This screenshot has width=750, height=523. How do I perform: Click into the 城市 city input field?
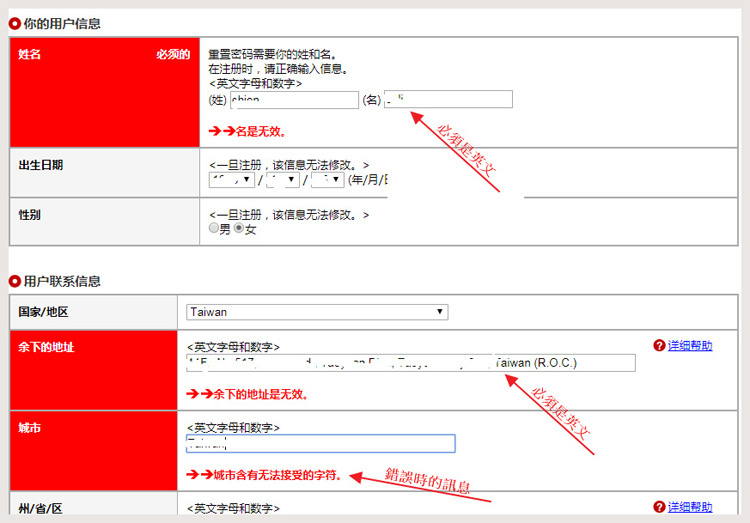320,443
